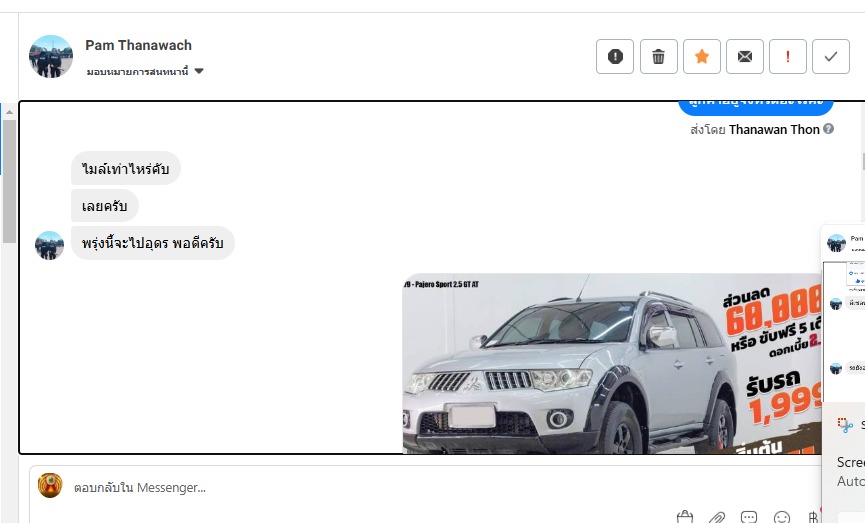This screenshot has width=865, height=523.
Task: Click the baht payment request icon
Action: point(813,517)
